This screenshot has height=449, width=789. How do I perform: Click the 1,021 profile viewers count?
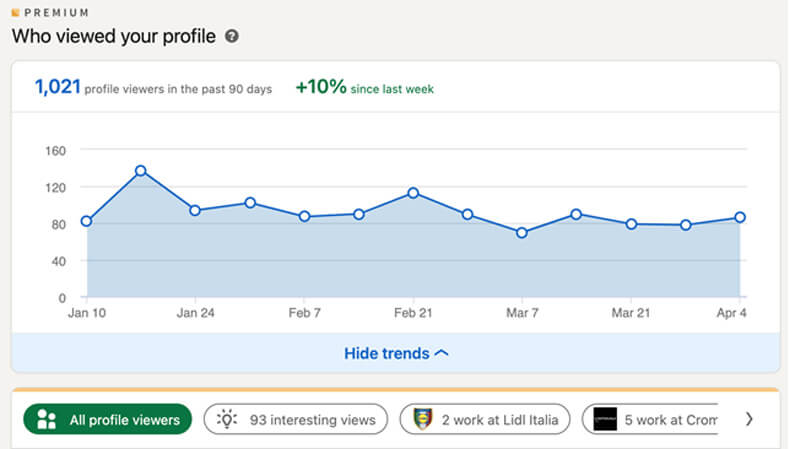coord(57,88)
